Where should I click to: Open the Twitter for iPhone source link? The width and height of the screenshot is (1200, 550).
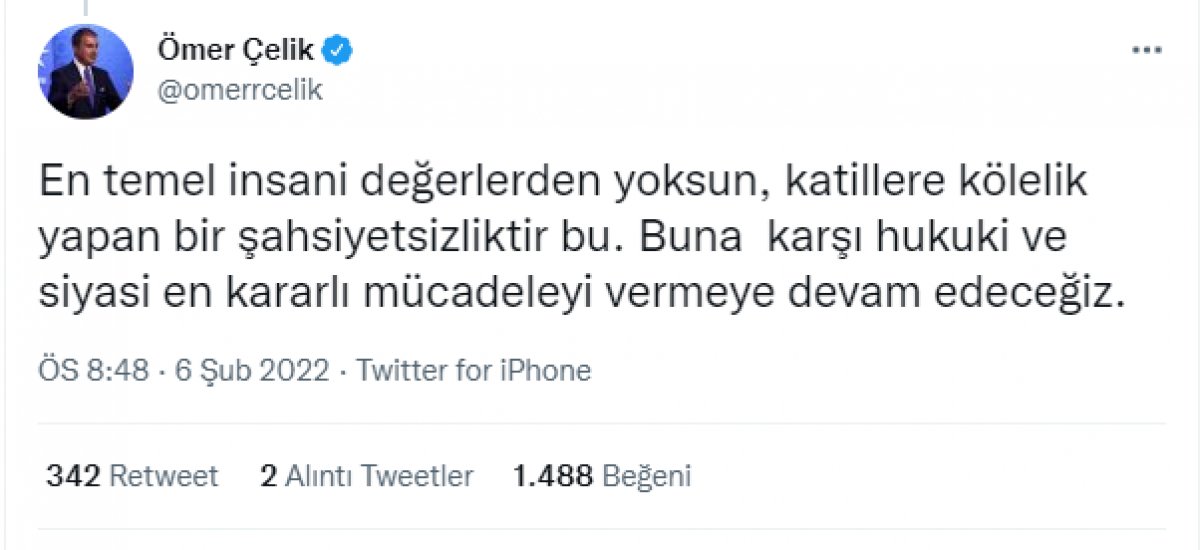click(474, 371)
